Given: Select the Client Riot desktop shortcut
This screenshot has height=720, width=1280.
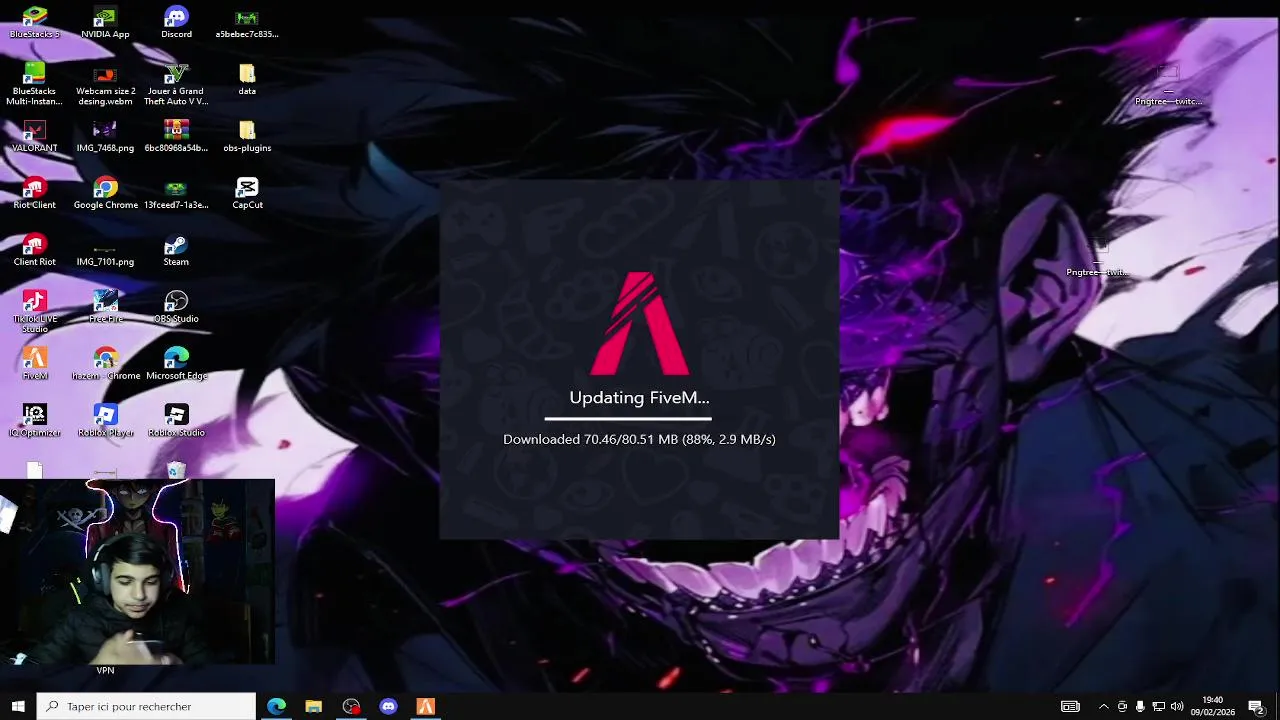Looking at the screenshot, I should click(34, 251).
